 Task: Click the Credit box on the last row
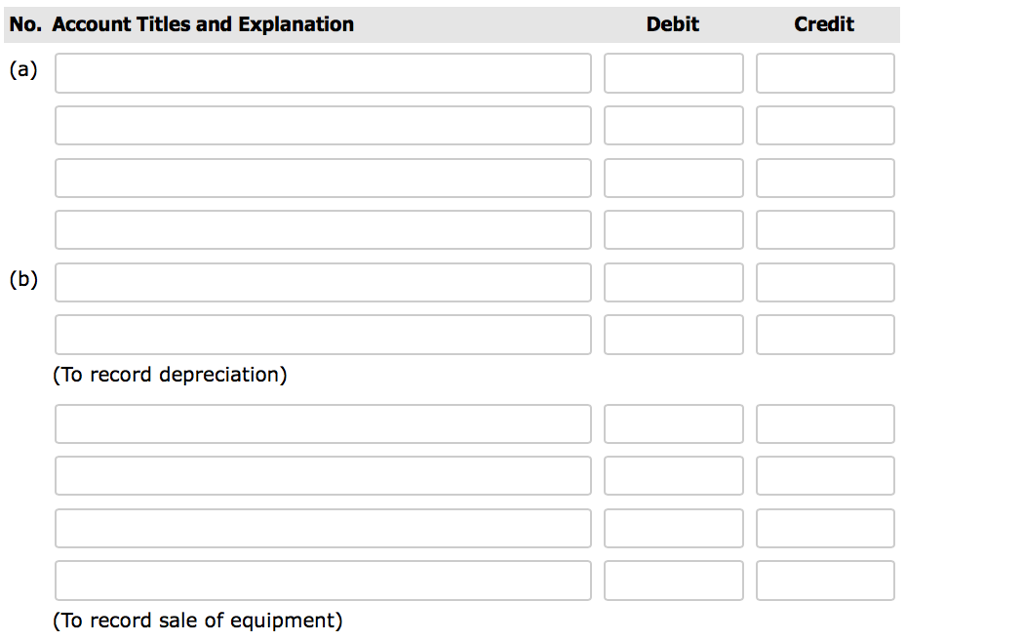pos(824,580)
